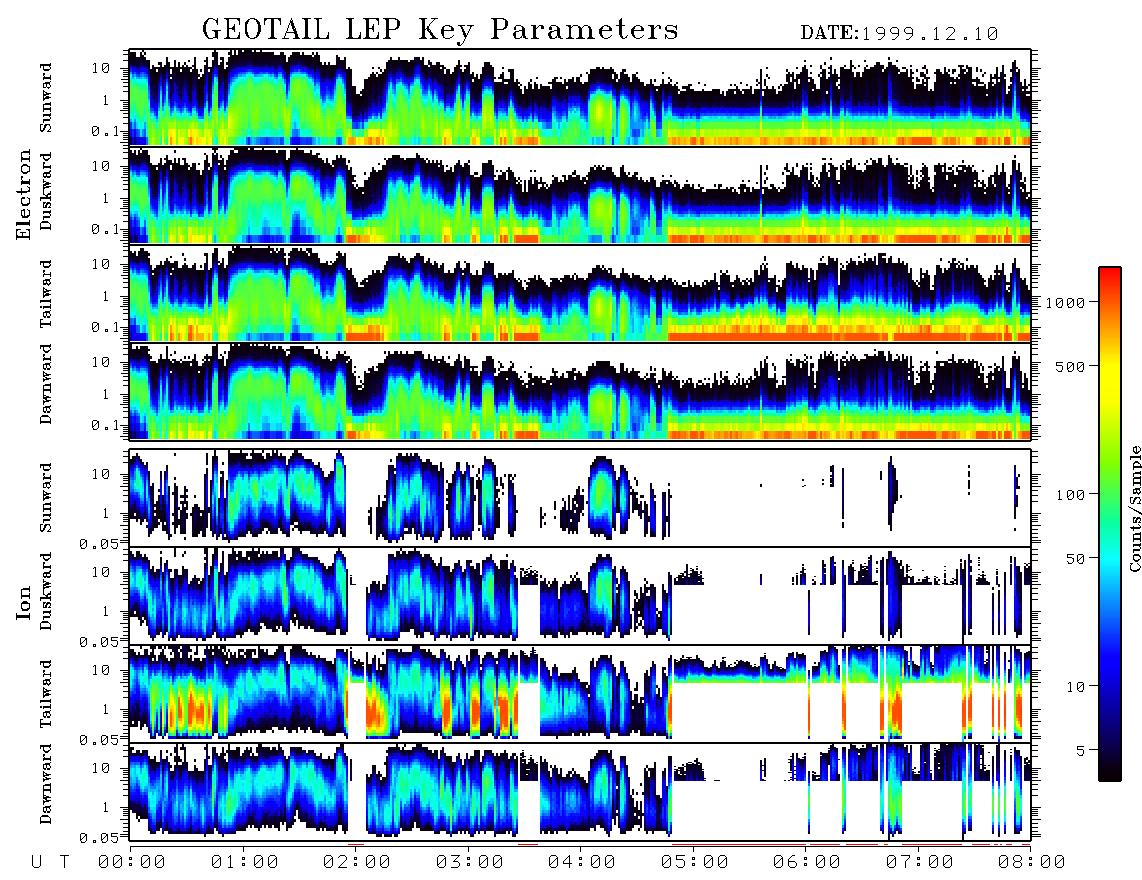Click the Electron Dawnward spectrogram panel
Viewport: 1142px width, 880px height.
[x=580, y=391]
